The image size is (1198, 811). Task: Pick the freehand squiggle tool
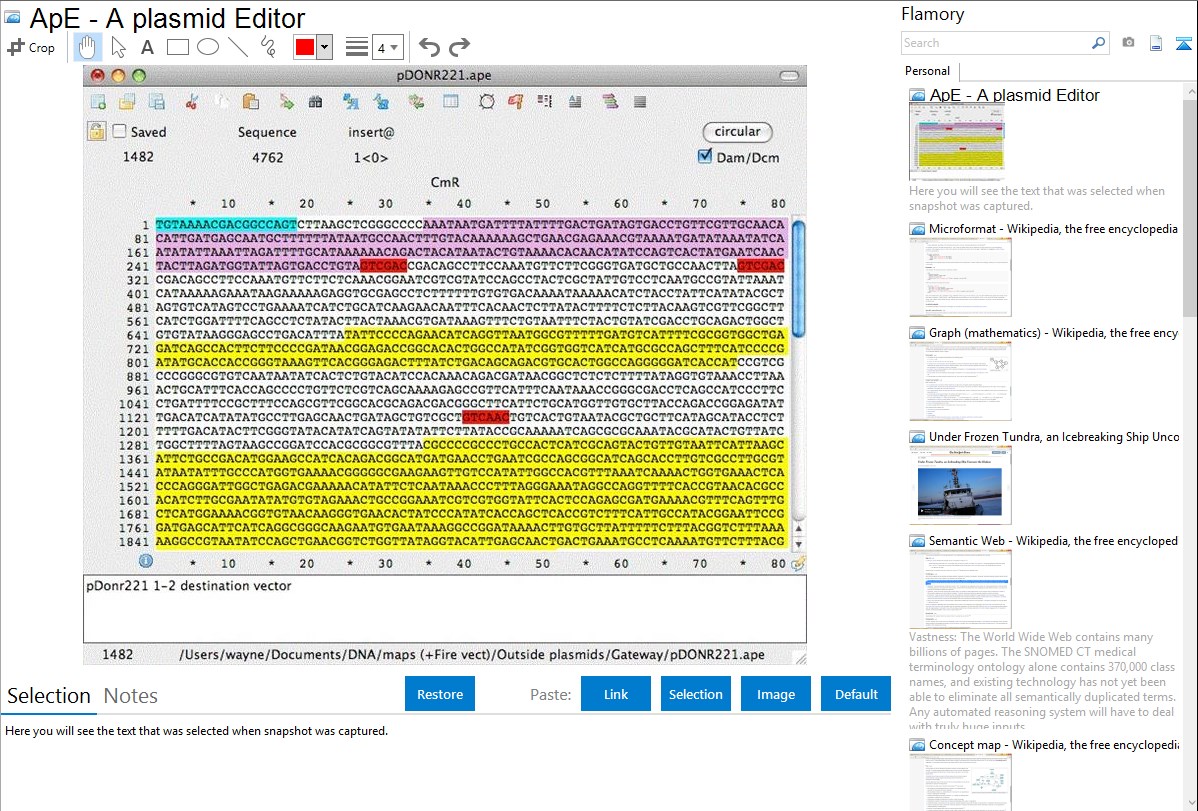(x=268, y=47)
